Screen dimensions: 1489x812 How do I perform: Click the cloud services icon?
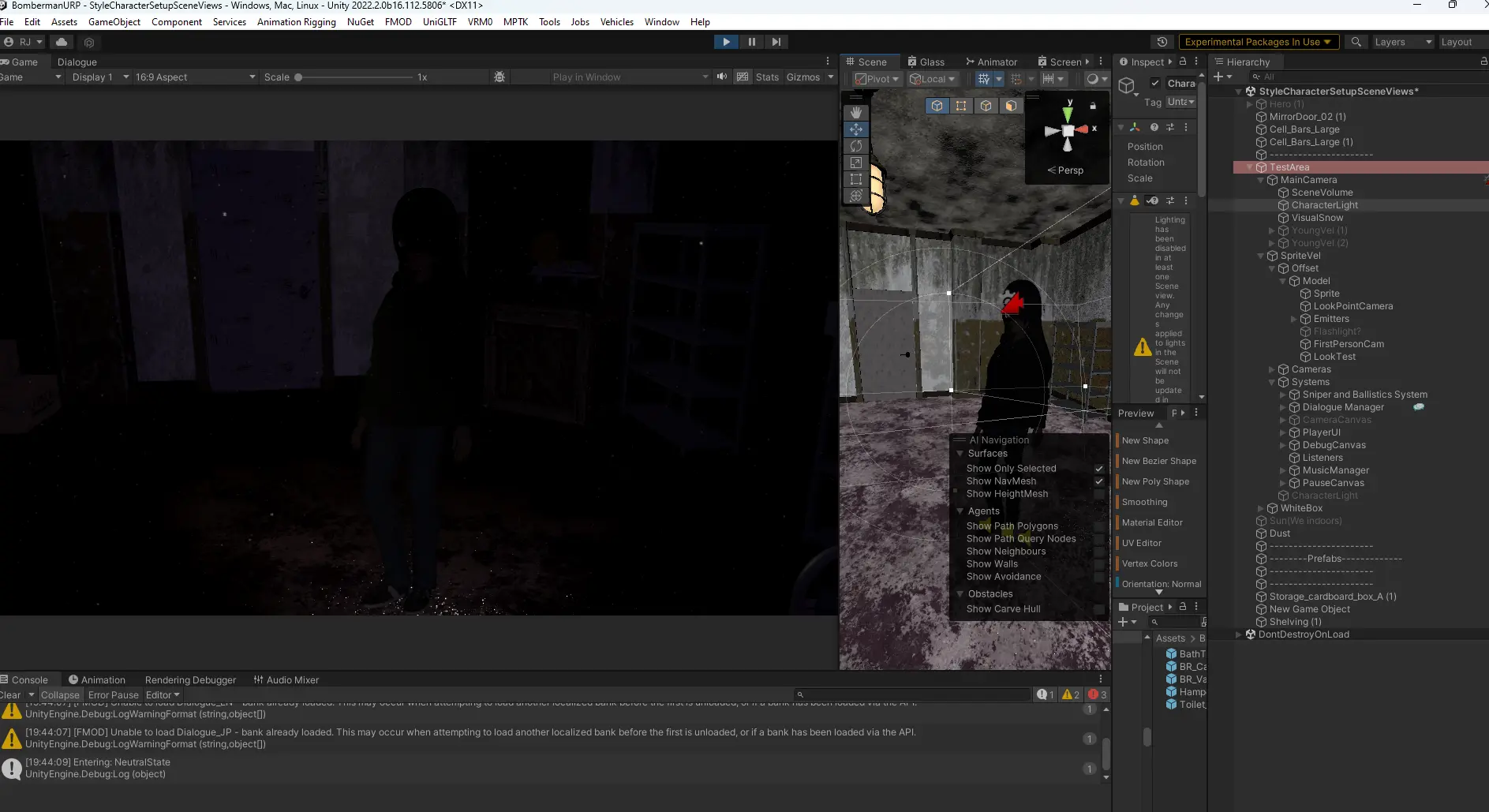(62, 42)
